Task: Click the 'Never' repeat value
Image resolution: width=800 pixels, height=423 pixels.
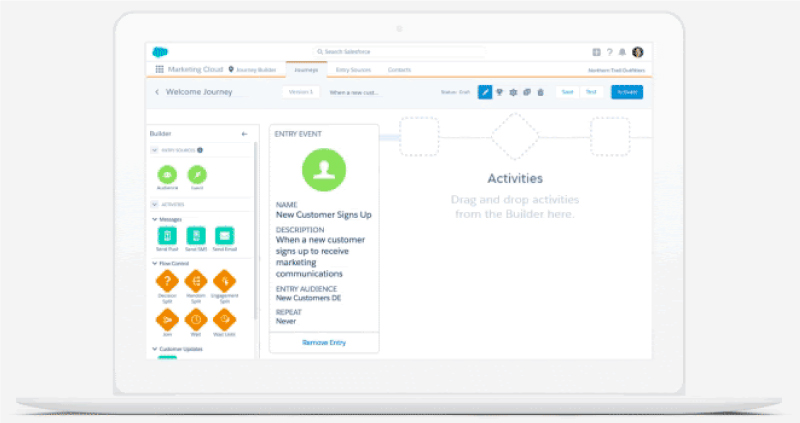Action: tap(286, 321)
